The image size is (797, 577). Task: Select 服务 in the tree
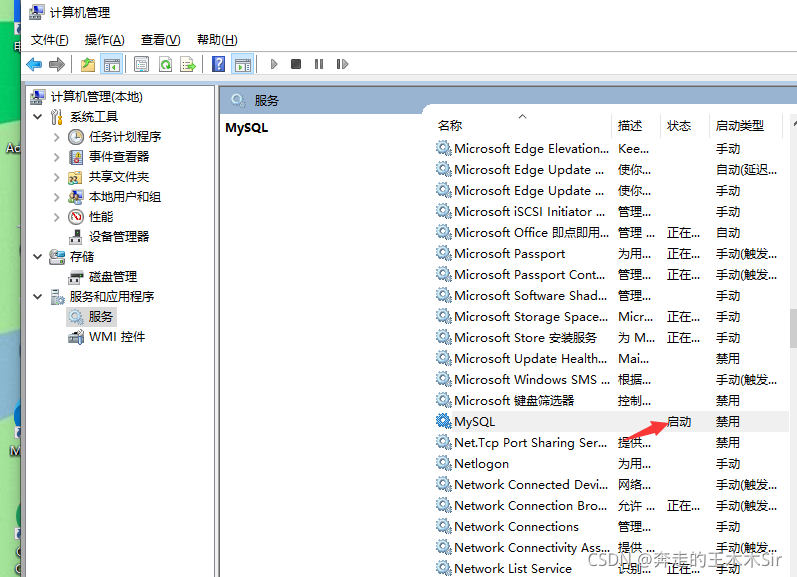pos(100,317)
